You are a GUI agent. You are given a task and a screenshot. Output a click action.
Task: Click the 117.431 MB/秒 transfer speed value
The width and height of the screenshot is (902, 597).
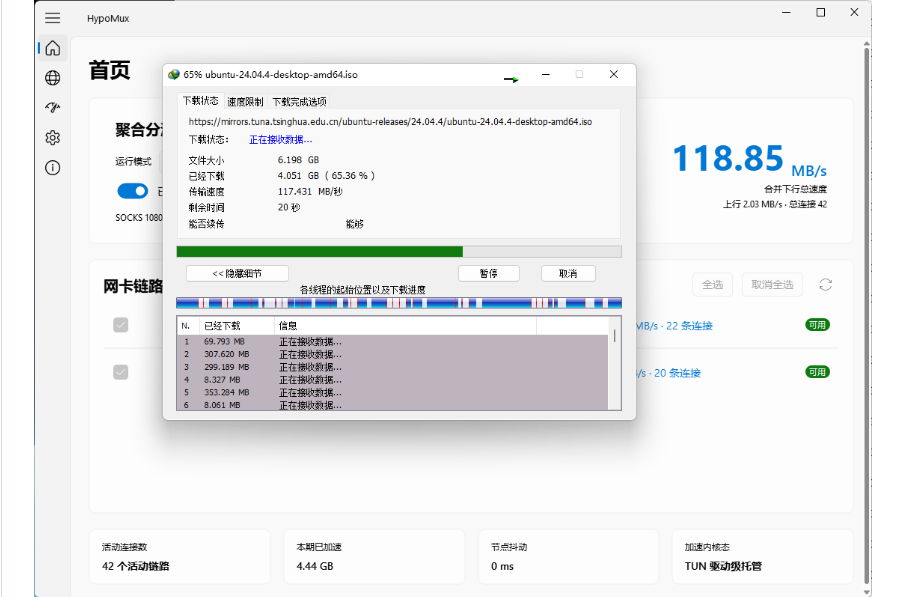coord(310,192)
